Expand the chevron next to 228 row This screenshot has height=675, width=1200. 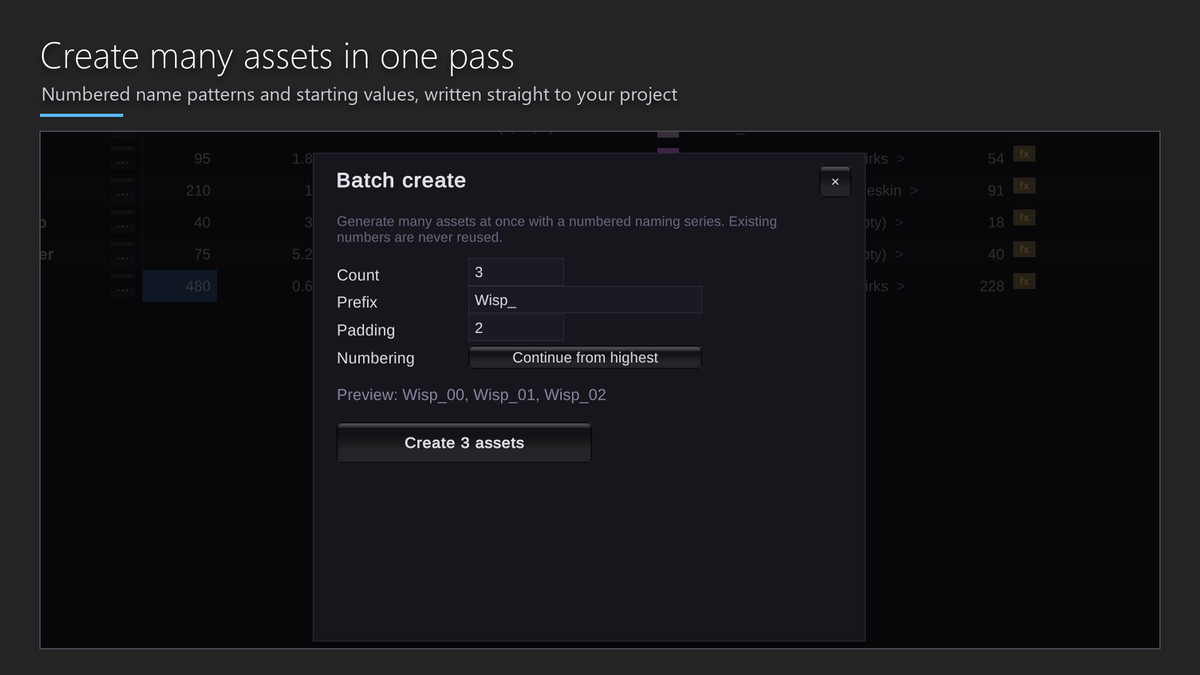click(x=900, y=287)
